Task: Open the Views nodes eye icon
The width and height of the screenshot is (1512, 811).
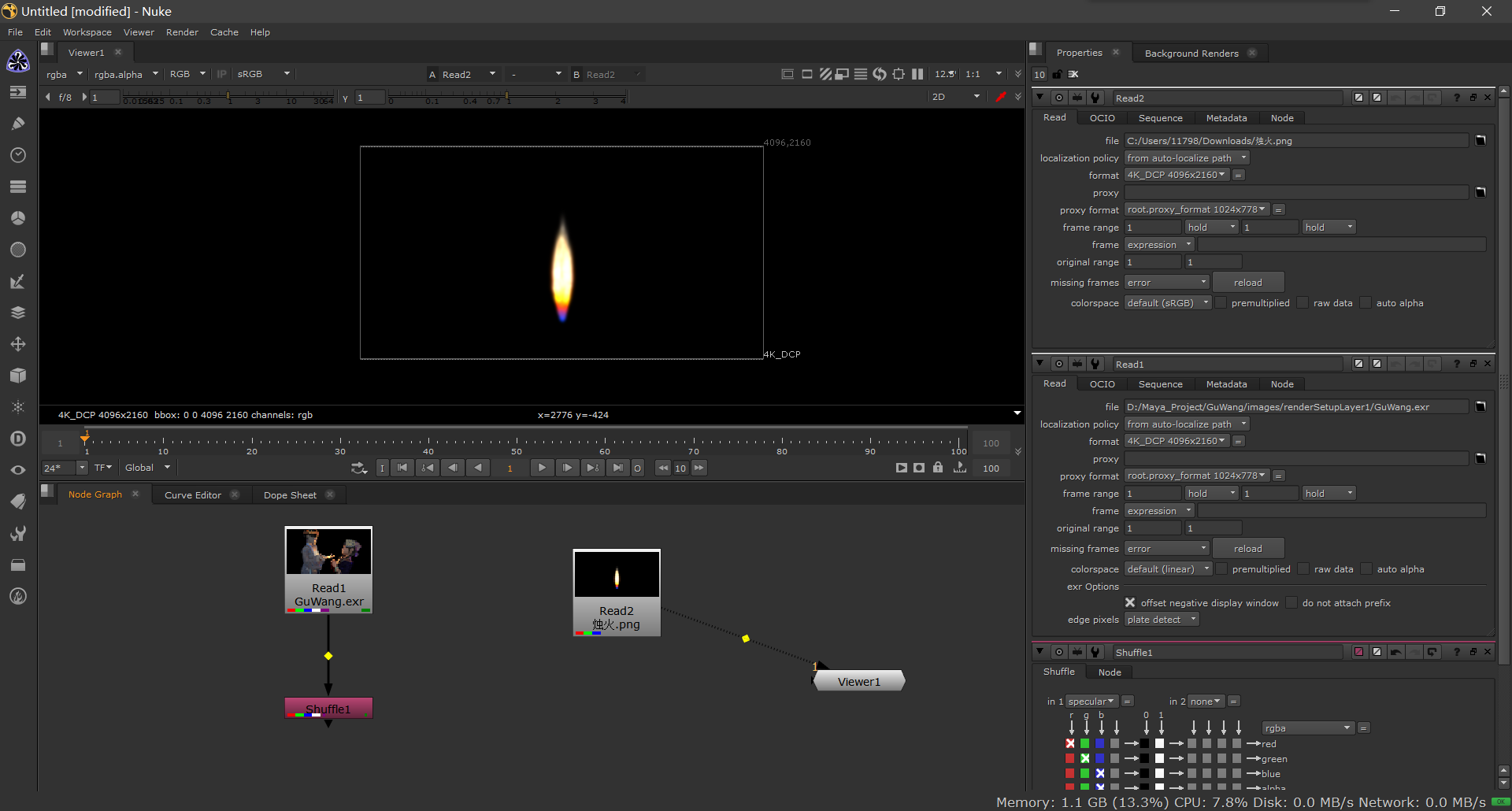Action: (17, 470)
